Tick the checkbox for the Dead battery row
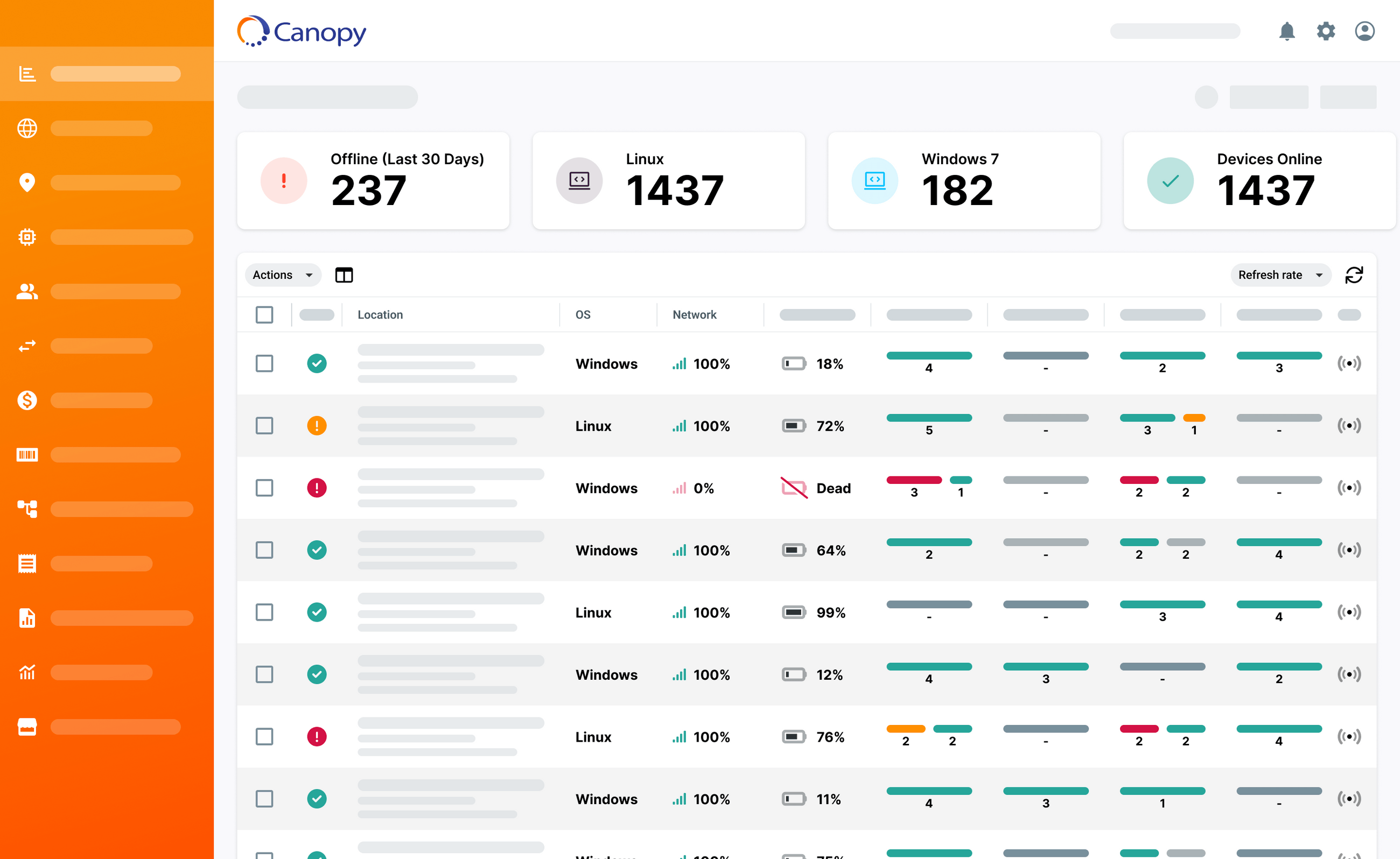Screen dimensions: 1400x859 coord(264,488)
